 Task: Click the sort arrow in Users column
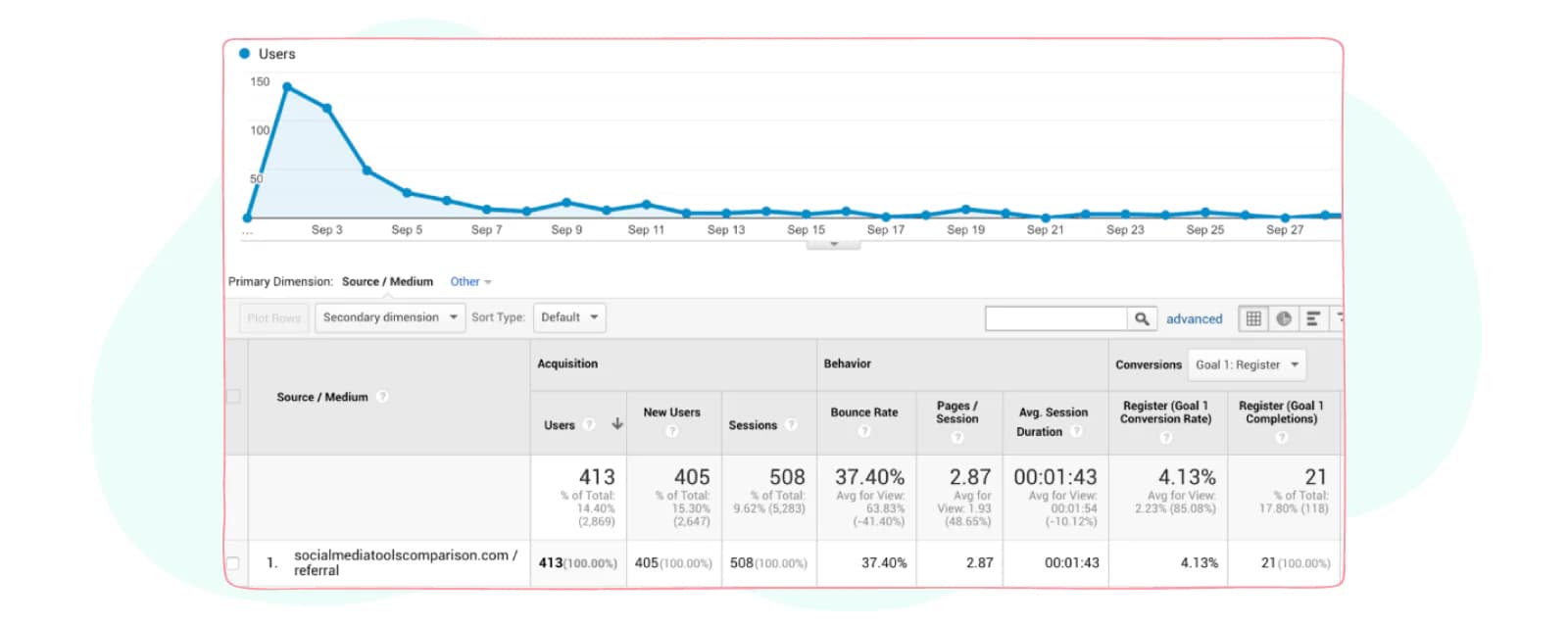(617, 424)
